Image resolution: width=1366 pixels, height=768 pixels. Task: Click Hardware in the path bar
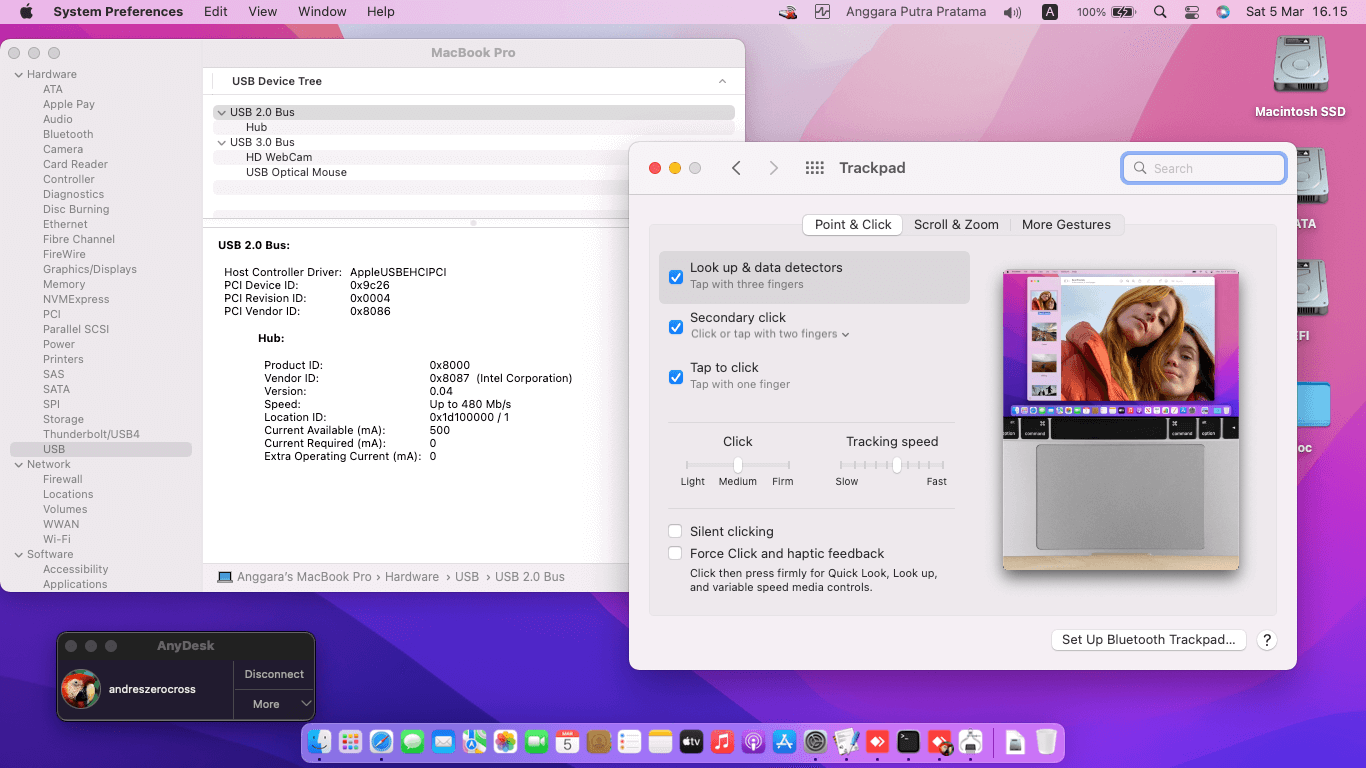coord(412,577)
